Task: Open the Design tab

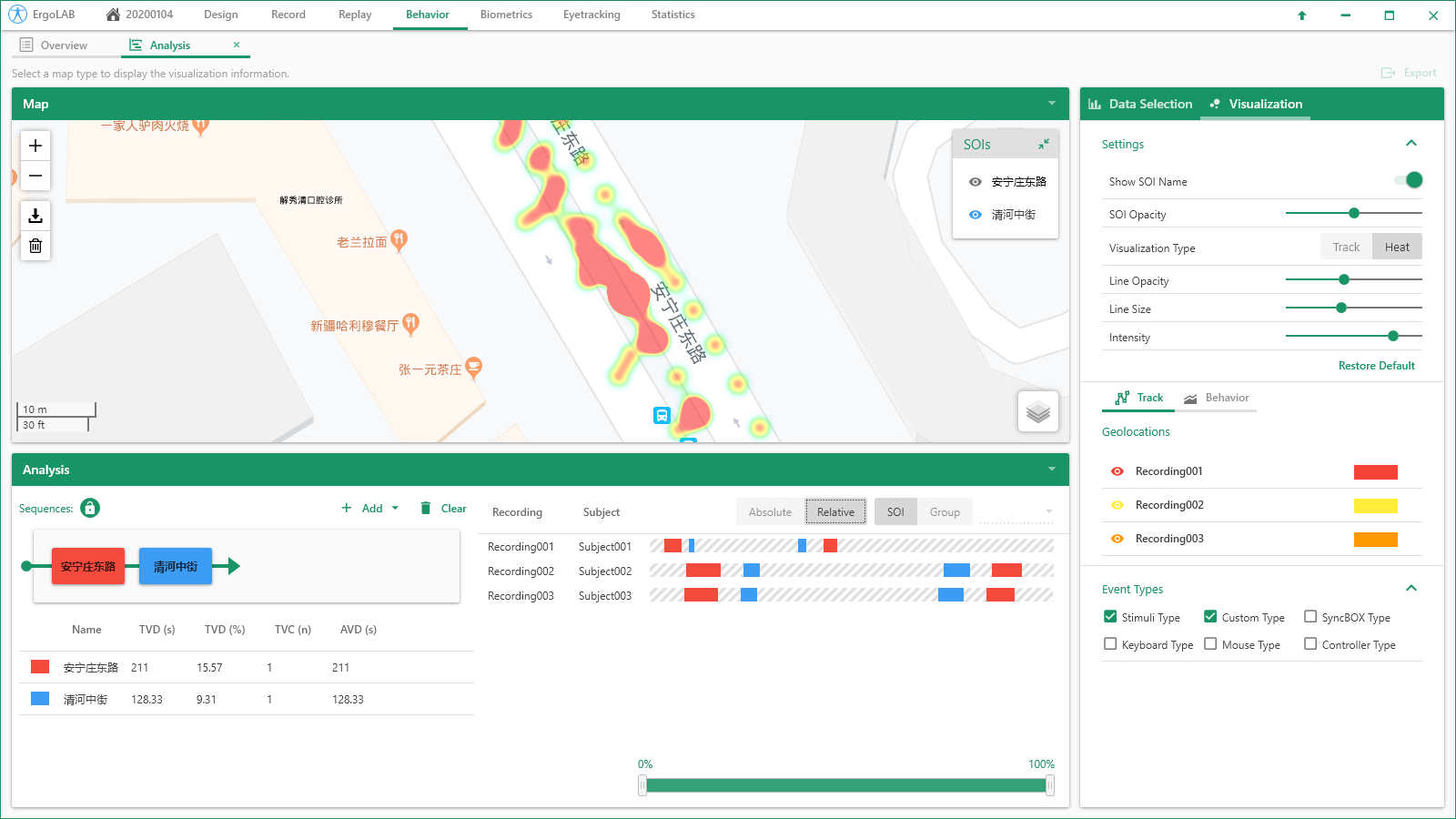Action: click(x=221, y=15)
